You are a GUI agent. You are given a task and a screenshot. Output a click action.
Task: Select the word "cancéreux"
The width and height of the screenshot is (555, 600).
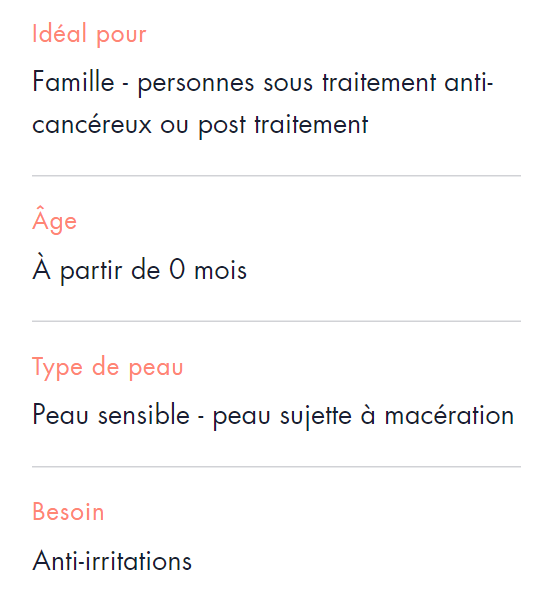point(92,124)
